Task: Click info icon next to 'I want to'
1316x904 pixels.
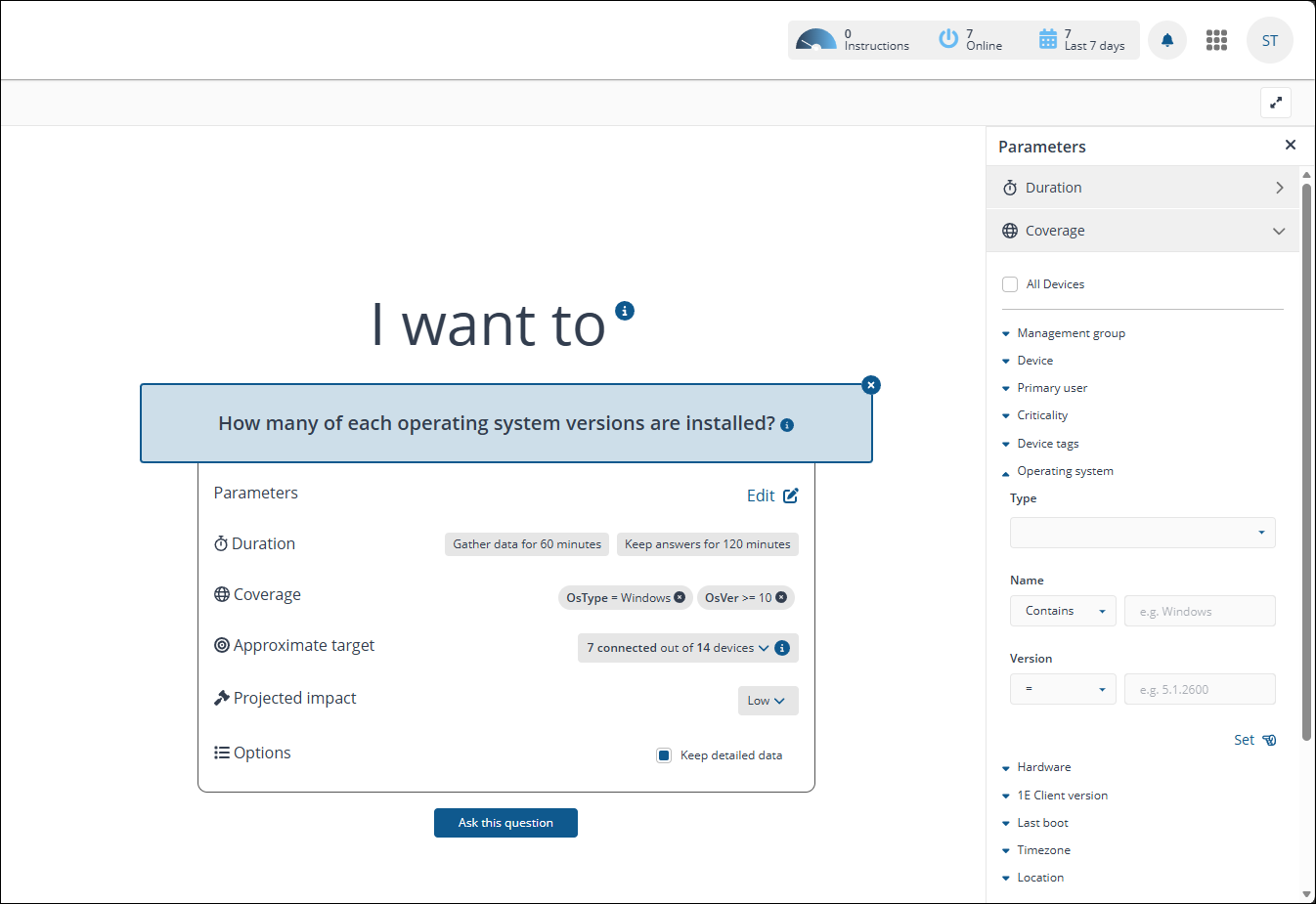Action: (625, 311)
